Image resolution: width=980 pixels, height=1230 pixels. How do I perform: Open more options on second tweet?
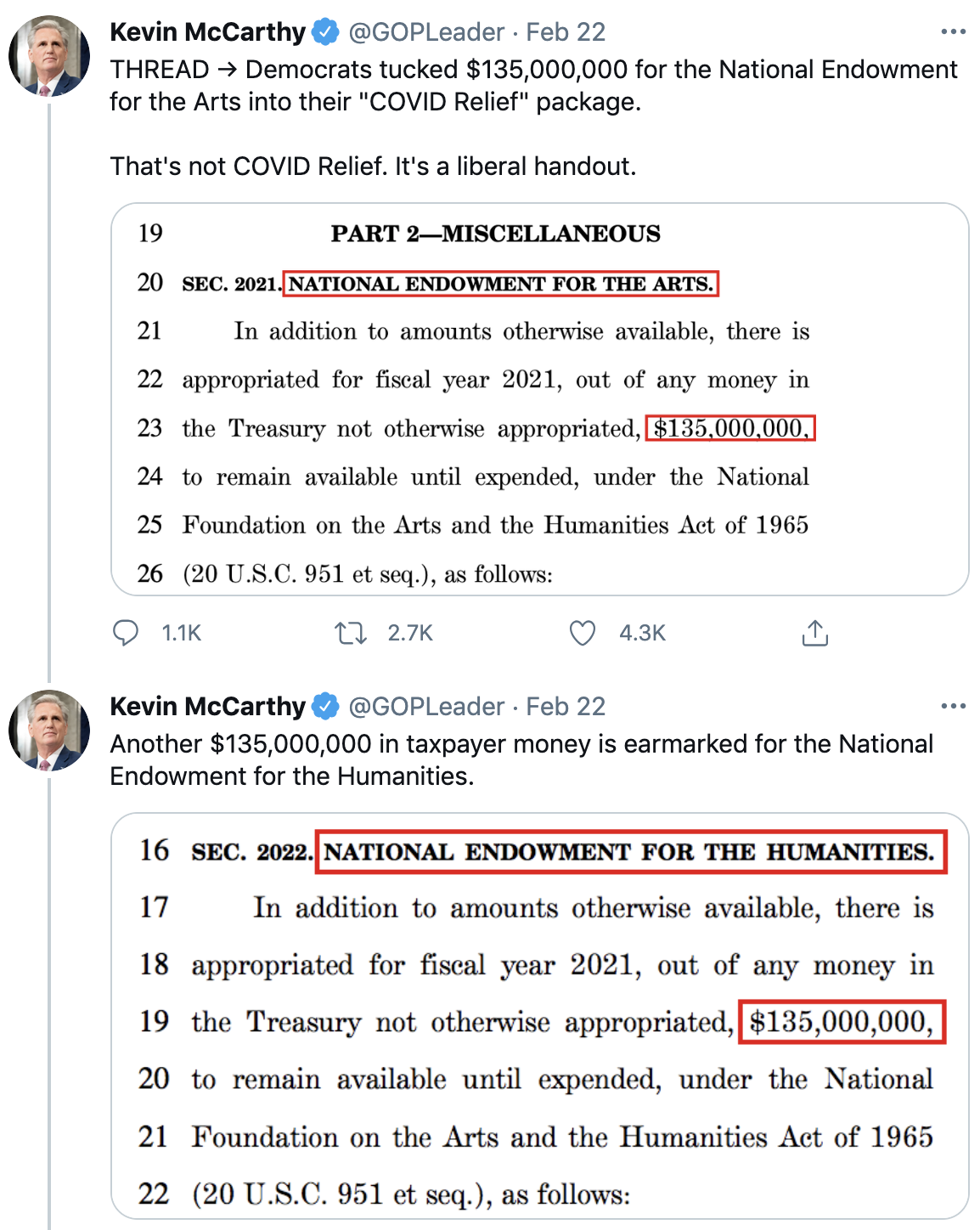pos(953,706)
